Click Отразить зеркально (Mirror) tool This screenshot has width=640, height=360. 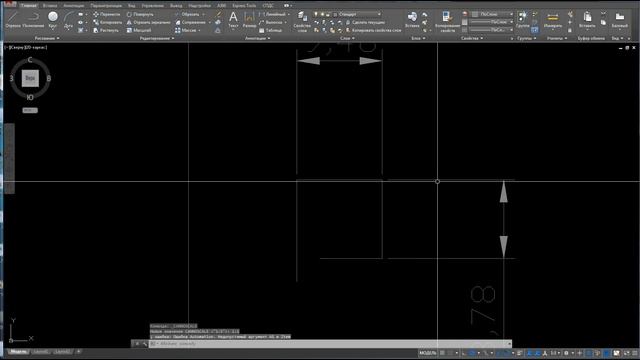point(149,22)
